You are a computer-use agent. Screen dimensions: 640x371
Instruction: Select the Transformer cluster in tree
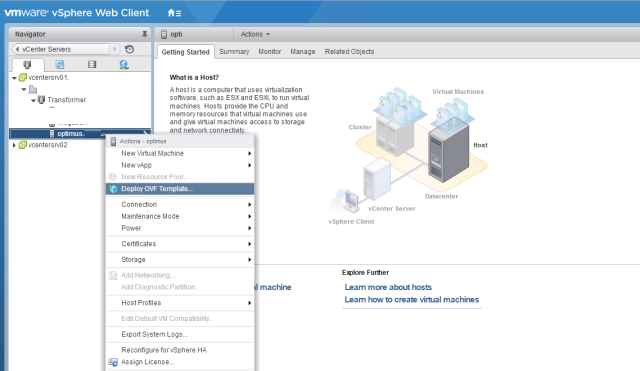pyautogui.click(x=67, y=100)
